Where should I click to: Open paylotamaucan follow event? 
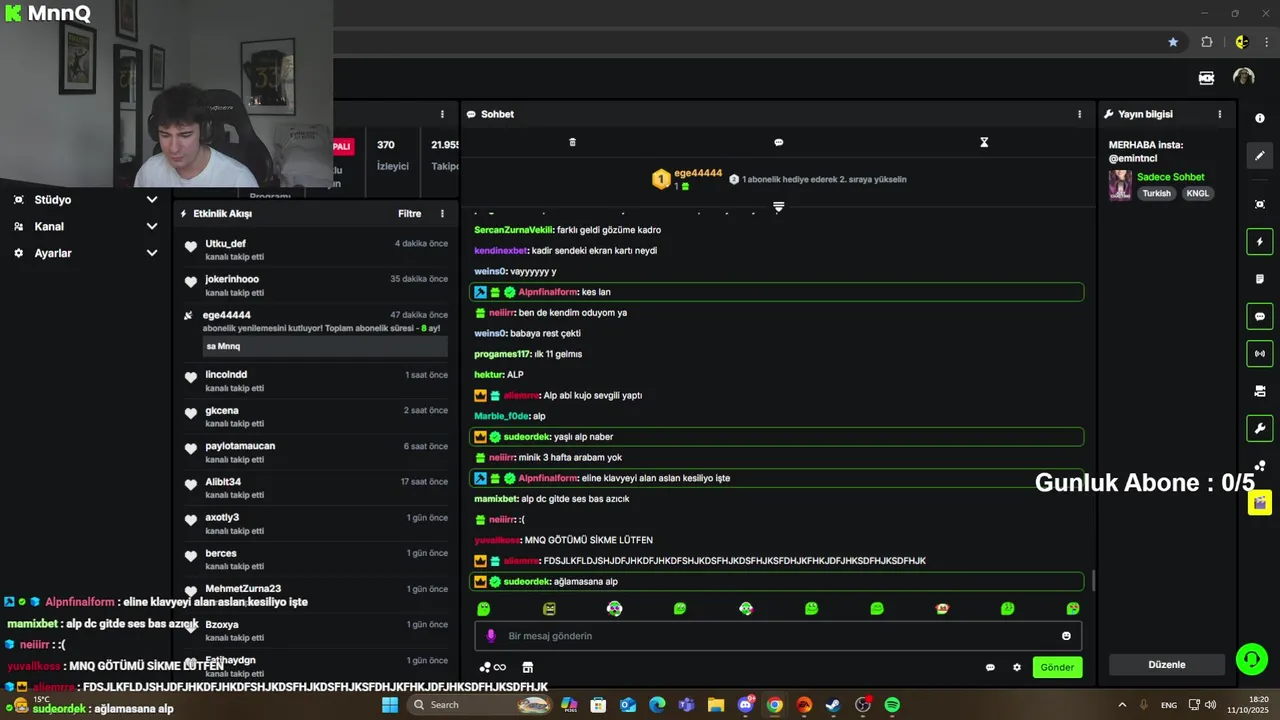click(316, 452)
